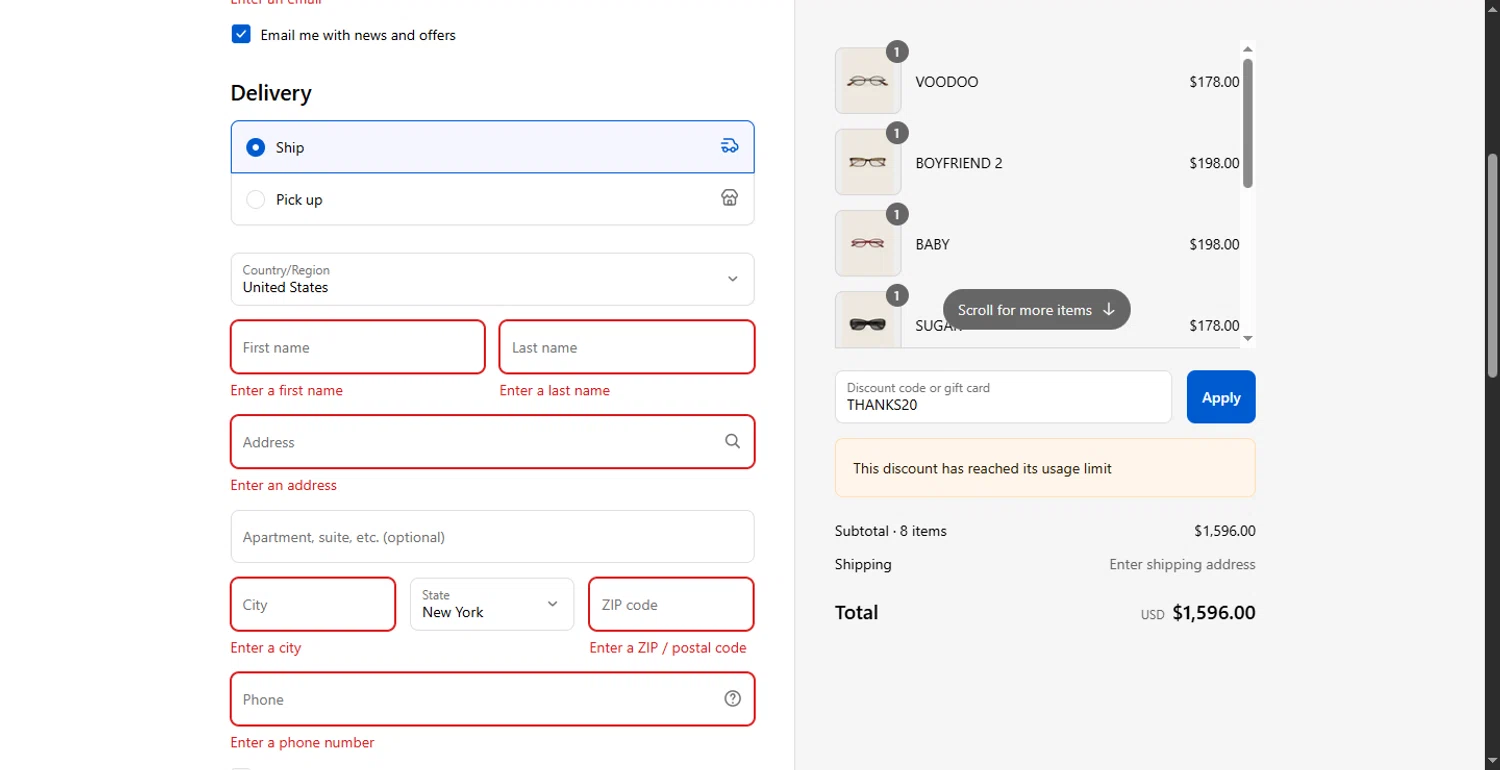This screenshot has height=770, width=1500.
Task: Click the Country/Region chevron arrow
Action: coord(733,279)
